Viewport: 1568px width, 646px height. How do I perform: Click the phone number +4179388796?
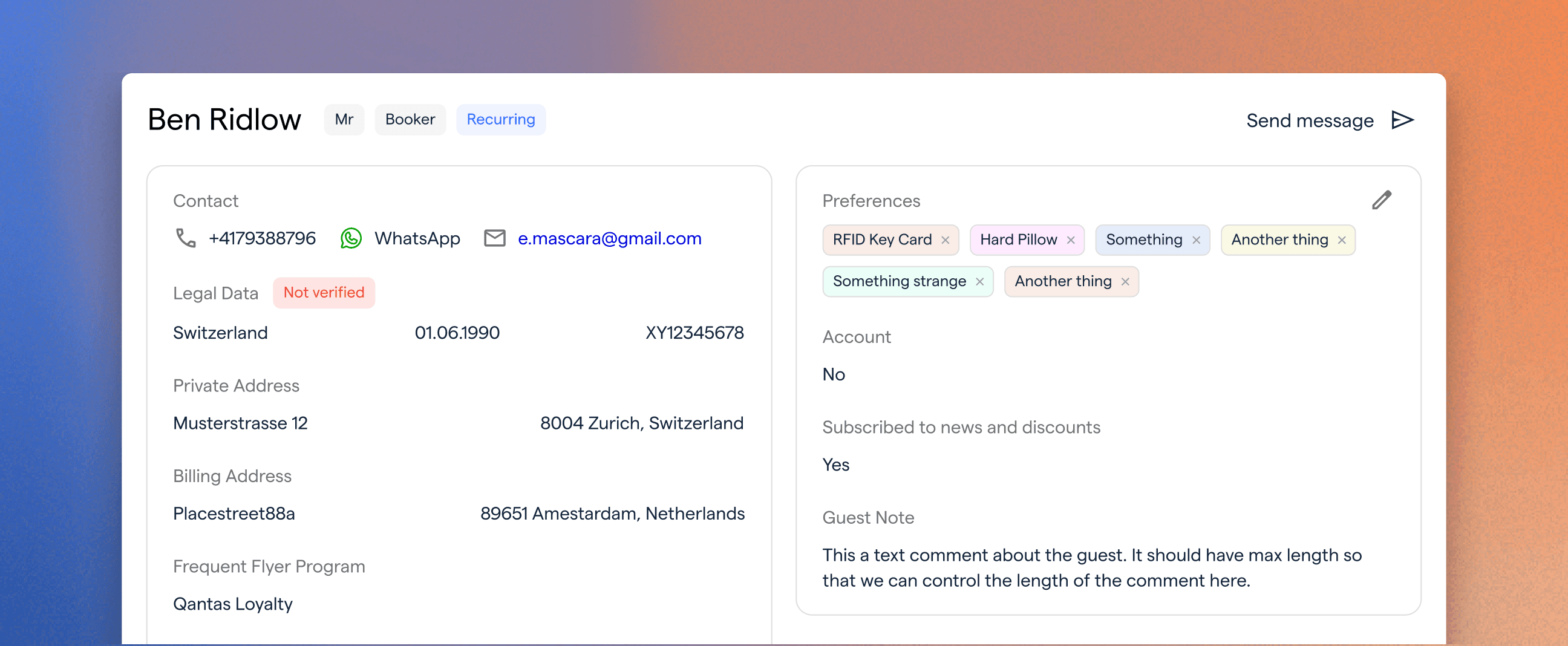[x=262, y=238]
